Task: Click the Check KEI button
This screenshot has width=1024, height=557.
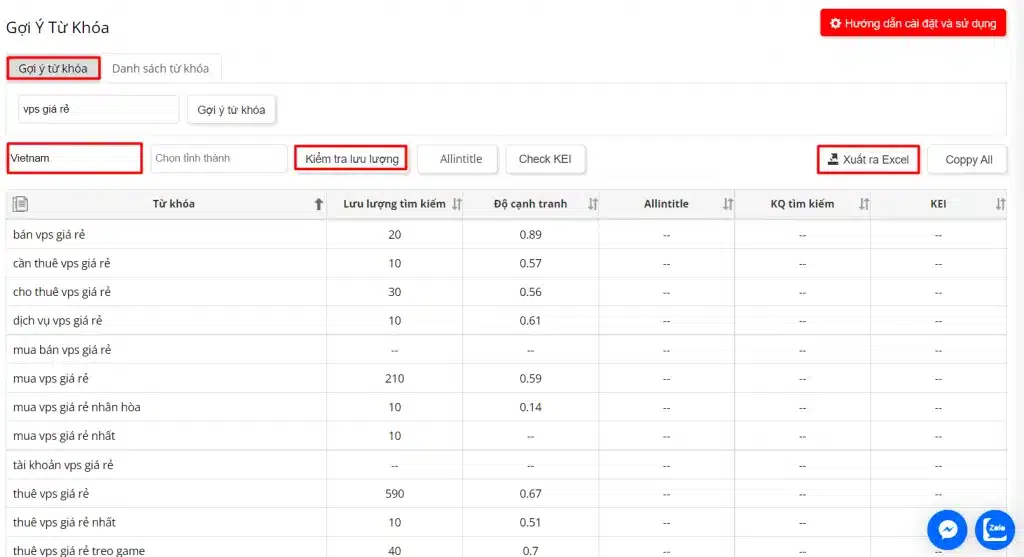Action: pyautogui.click(x=545, y=159)
